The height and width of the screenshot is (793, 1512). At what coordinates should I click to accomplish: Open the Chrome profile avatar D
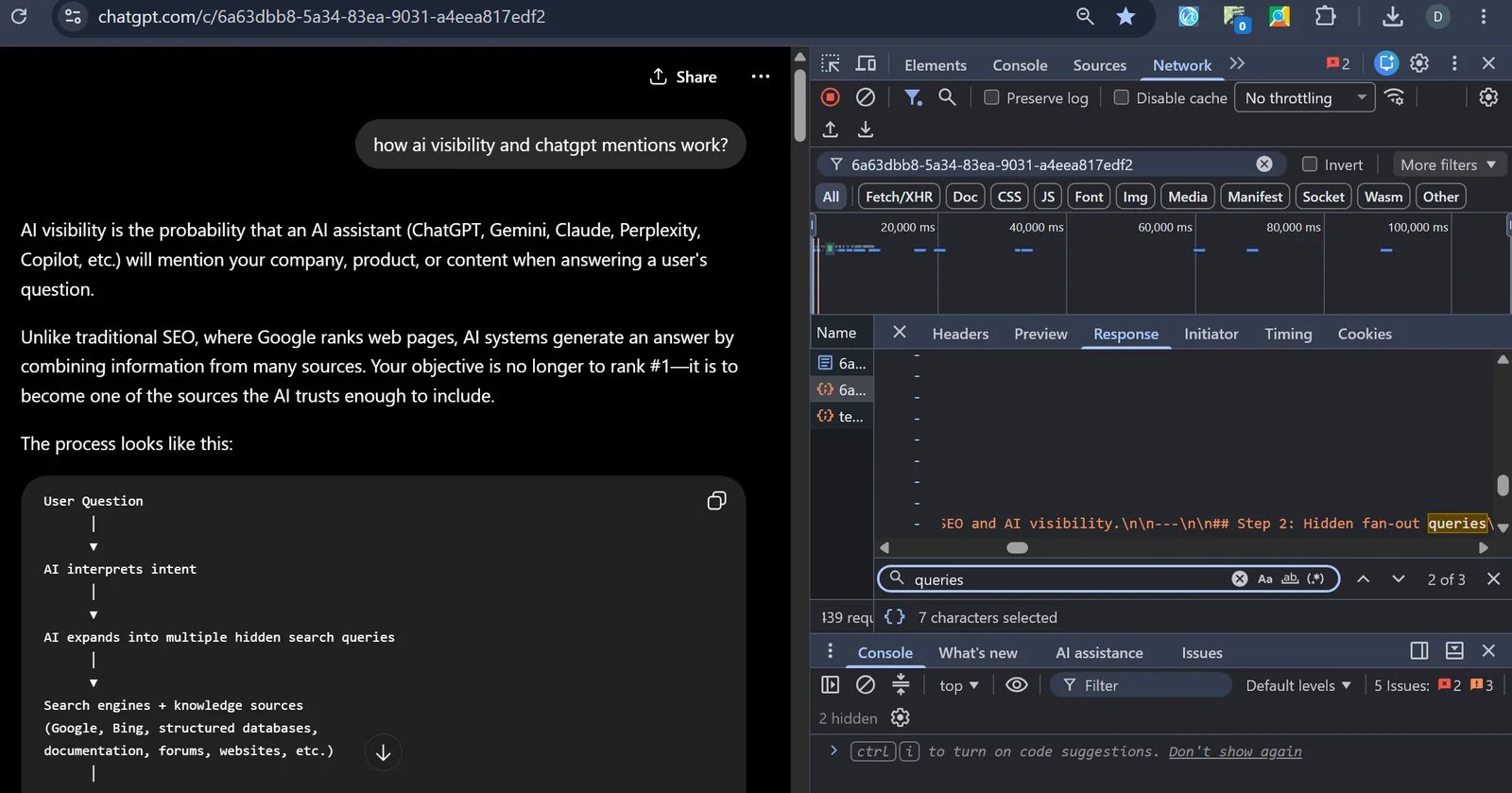pos(1437,16)
